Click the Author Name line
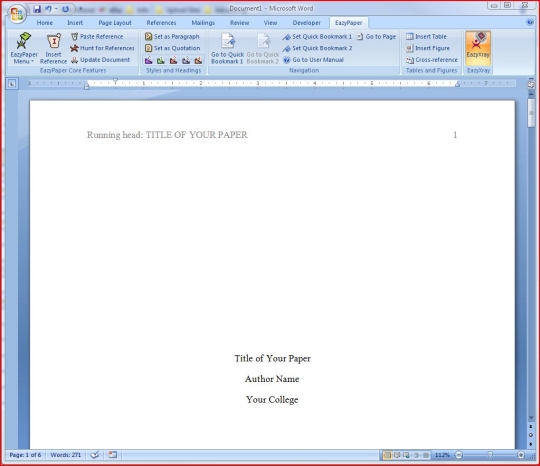The width and height of the screenshot is (540, 466). (x=272, y=379)
